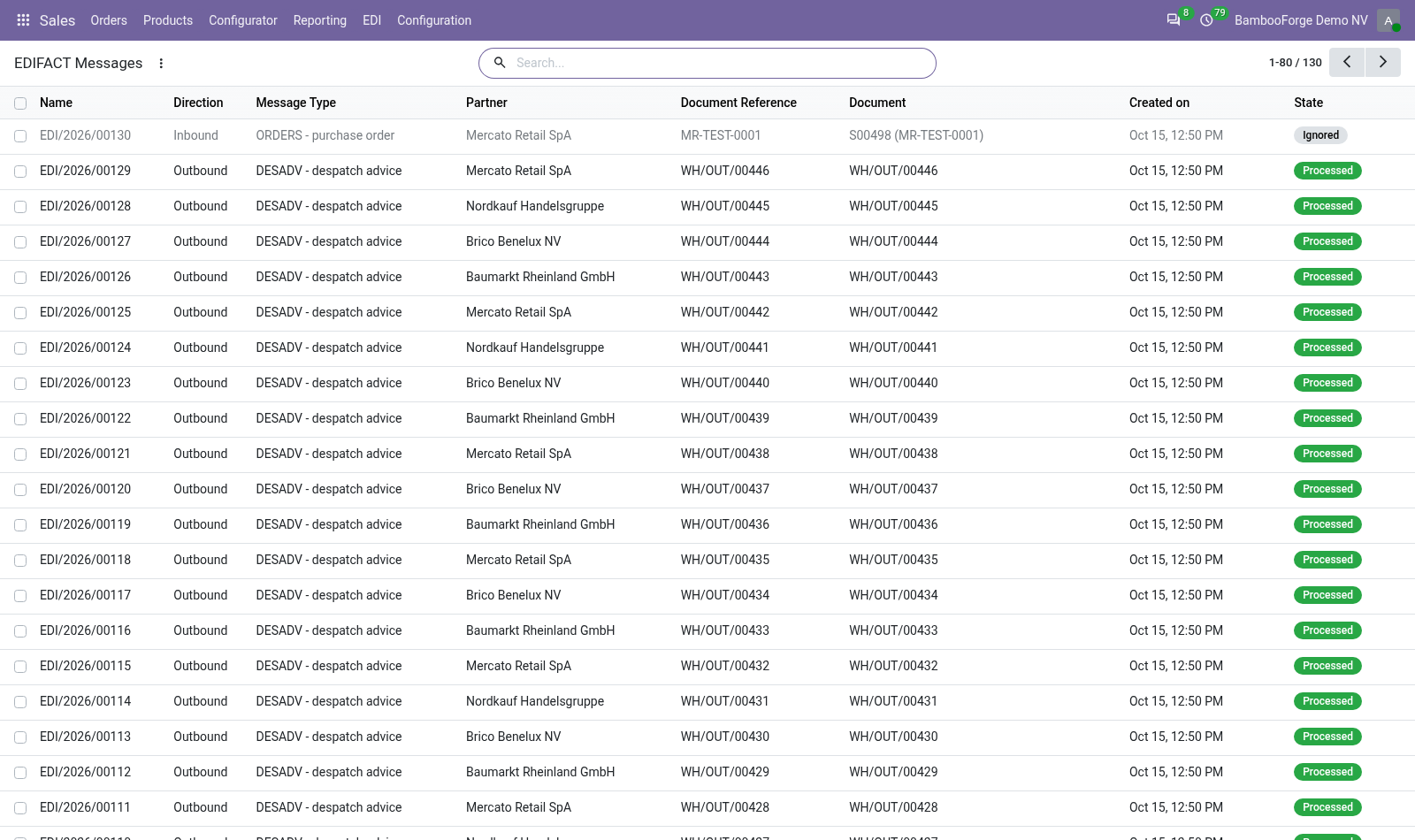This screenshot has height=840, width=1415.
Task: Sort by the Created on column header
Action: [x=1159, y=103]
